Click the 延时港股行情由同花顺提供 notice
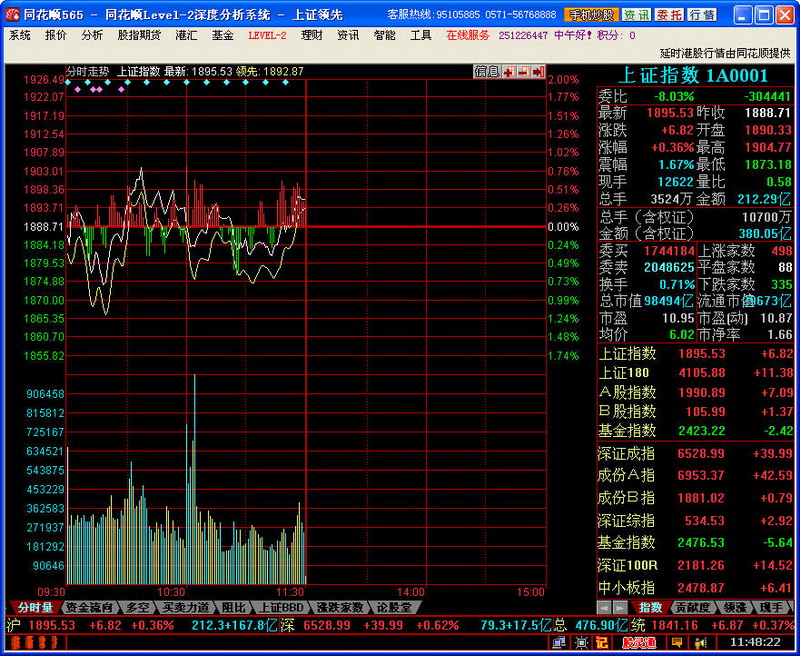This screenshot has height=656, width=800. click(x=725, y=53)
